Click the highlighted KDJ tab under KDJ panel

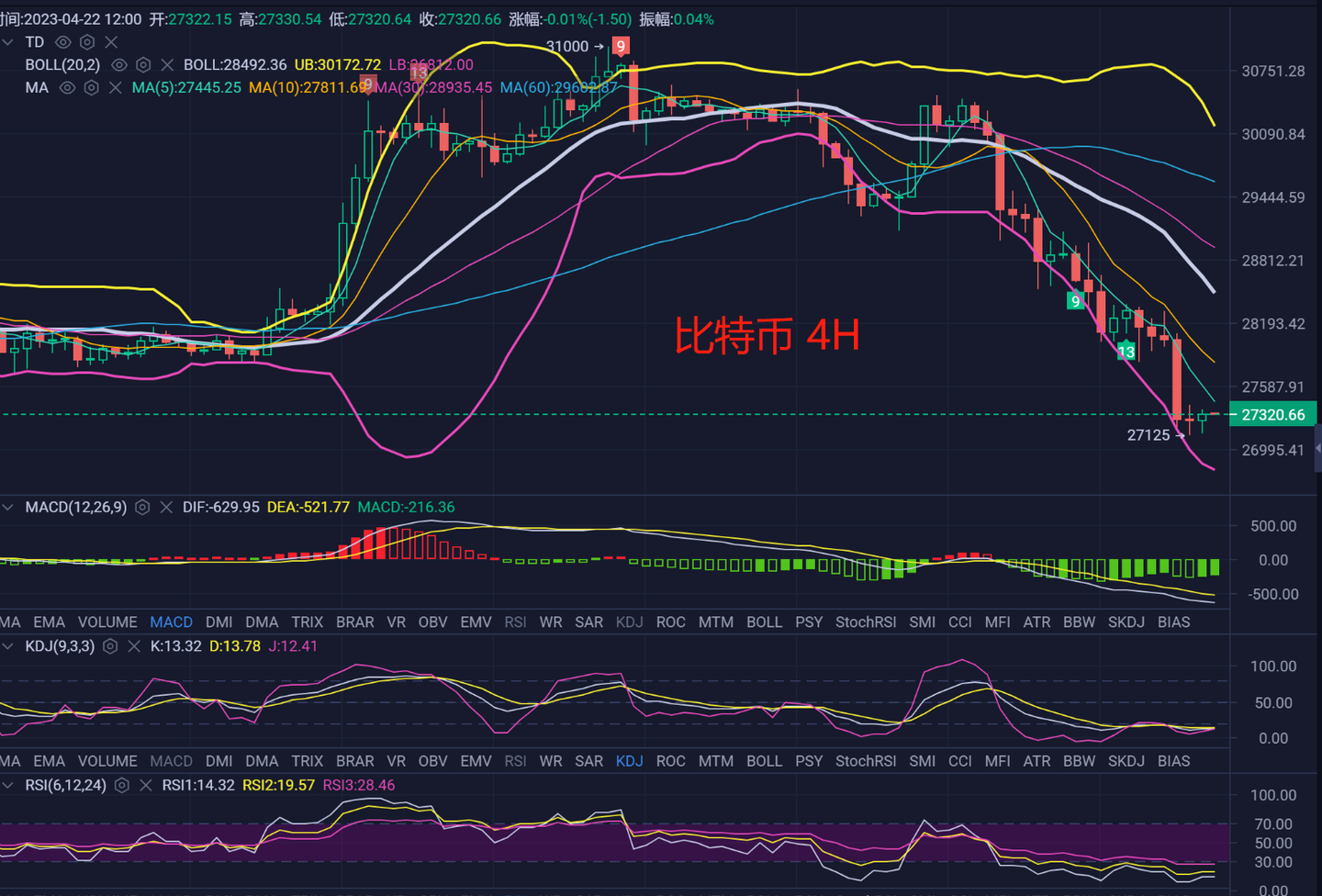click(x=630, y=761)
